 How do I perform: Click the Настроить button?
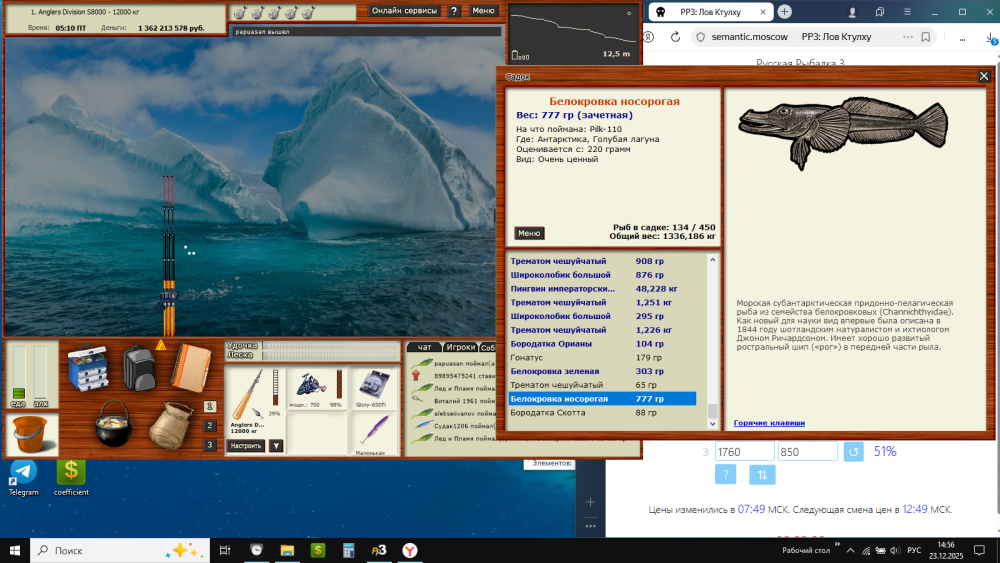pyautogui.click(x=246, y=446)
